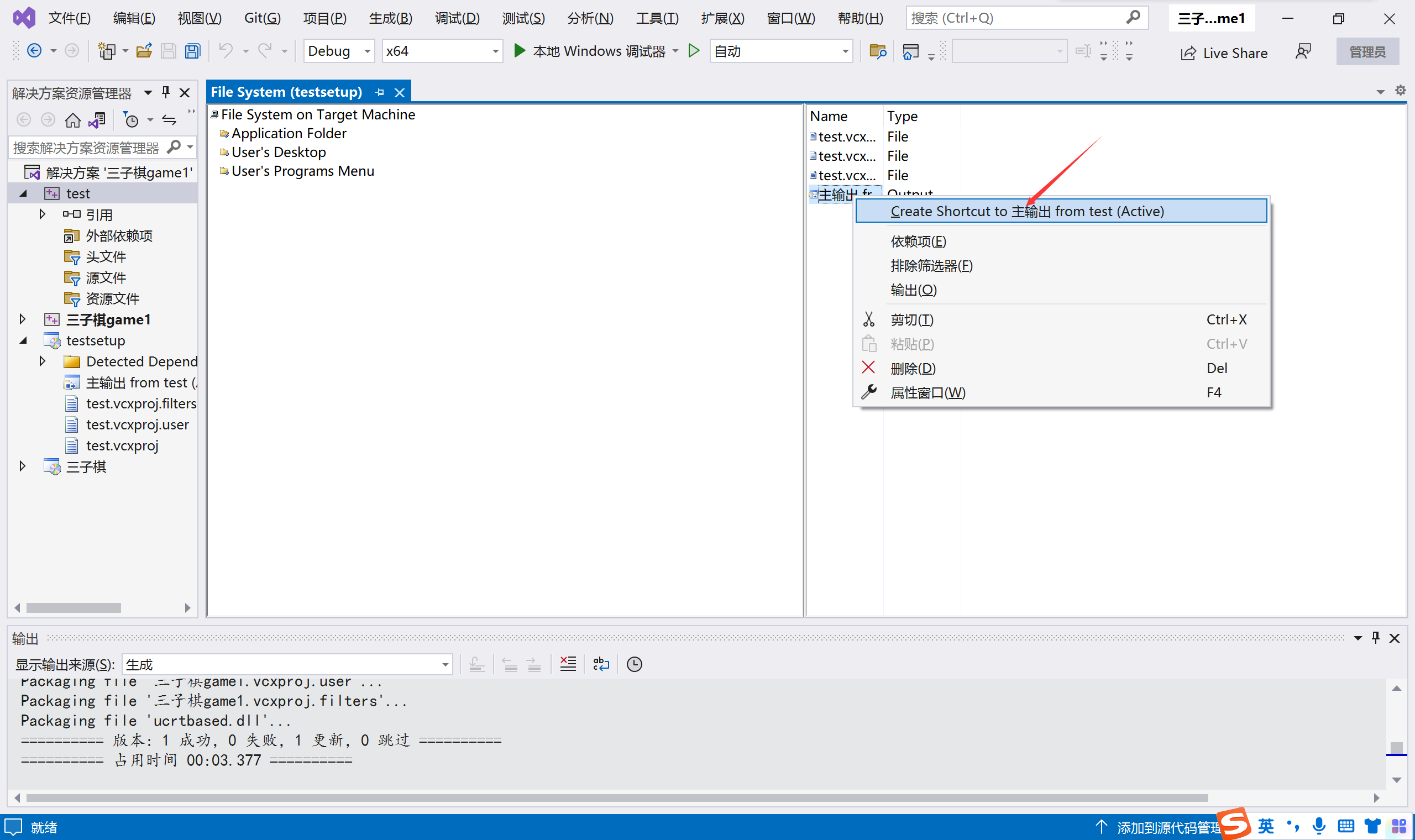Toggle pin on Solution Explorer panel
The width and height of the screenshot is (1415, 840).
[x=166, y=92]
